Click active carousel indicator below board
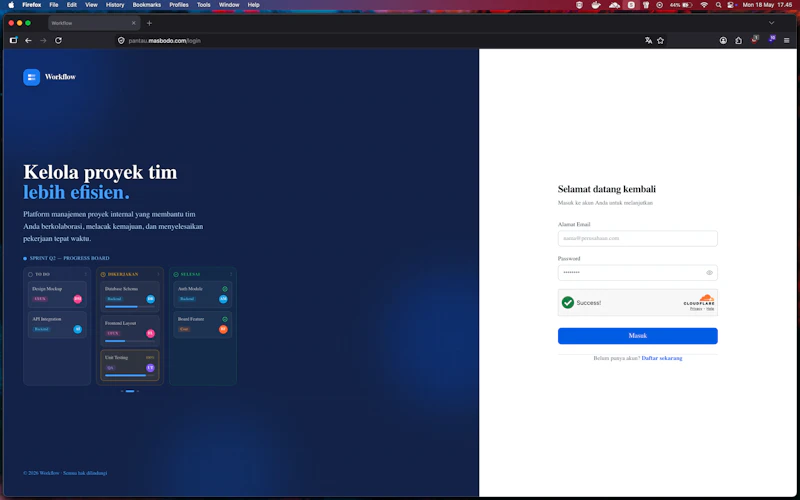Image resolution: width=800 pixels, height=500 pixels. (x=130, y=391)
